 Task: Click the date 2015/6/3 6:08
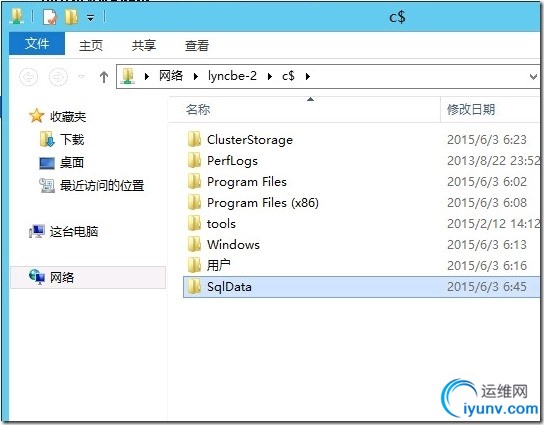pyautogui.click(x=487, y=203)
